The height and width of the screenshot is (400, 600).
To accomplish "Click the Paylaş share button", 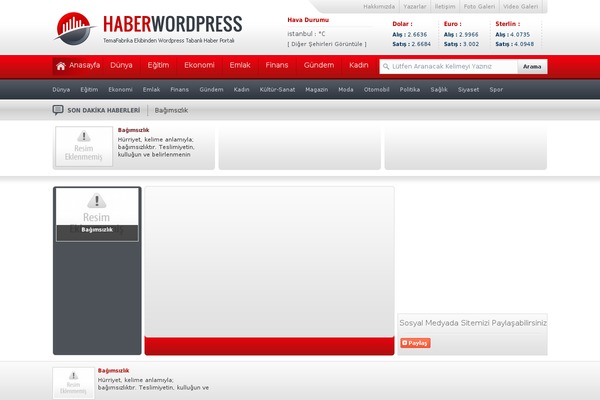I will coord(415,343).
